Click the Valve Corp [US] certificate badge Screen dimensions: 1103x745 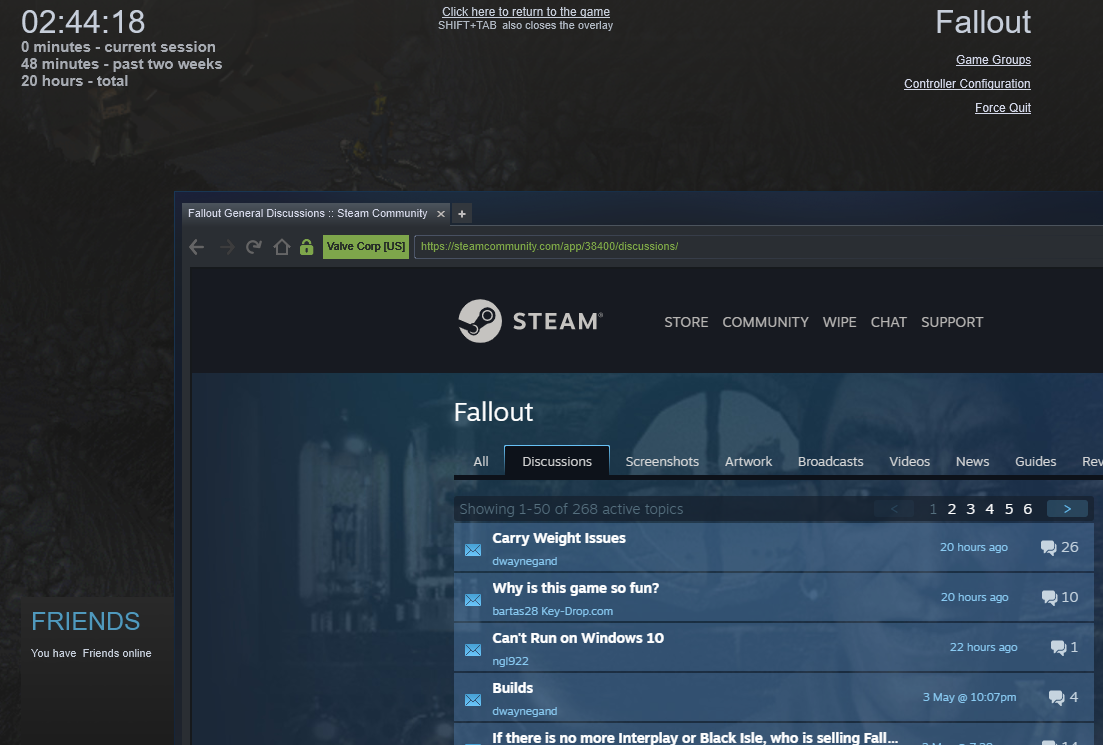pos(366,247)
